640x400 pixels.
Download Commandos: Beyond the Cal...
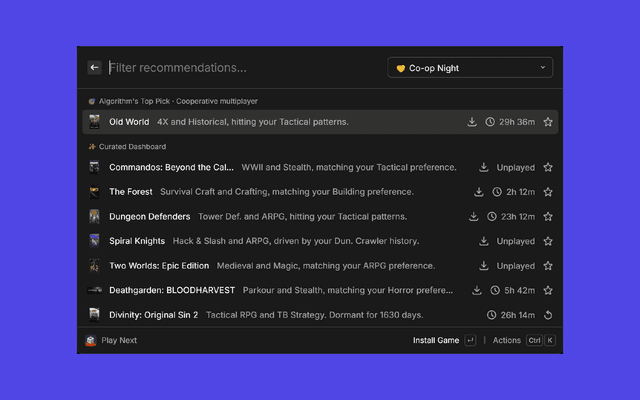(x=484, y=167)
